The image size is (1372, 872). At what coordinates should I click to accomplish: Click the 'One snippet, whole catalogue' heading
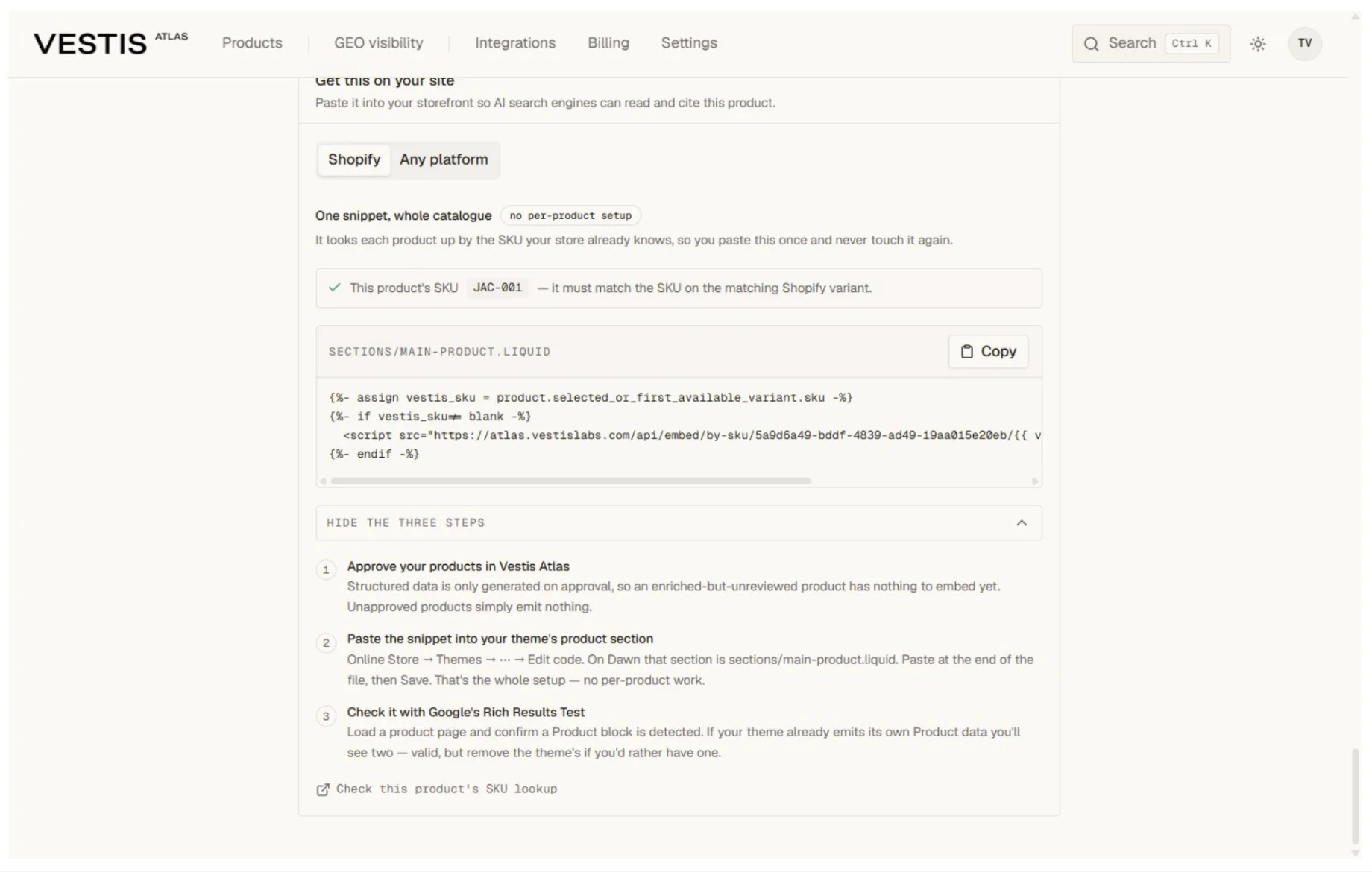pyautogui.click(x=403, y=216)
